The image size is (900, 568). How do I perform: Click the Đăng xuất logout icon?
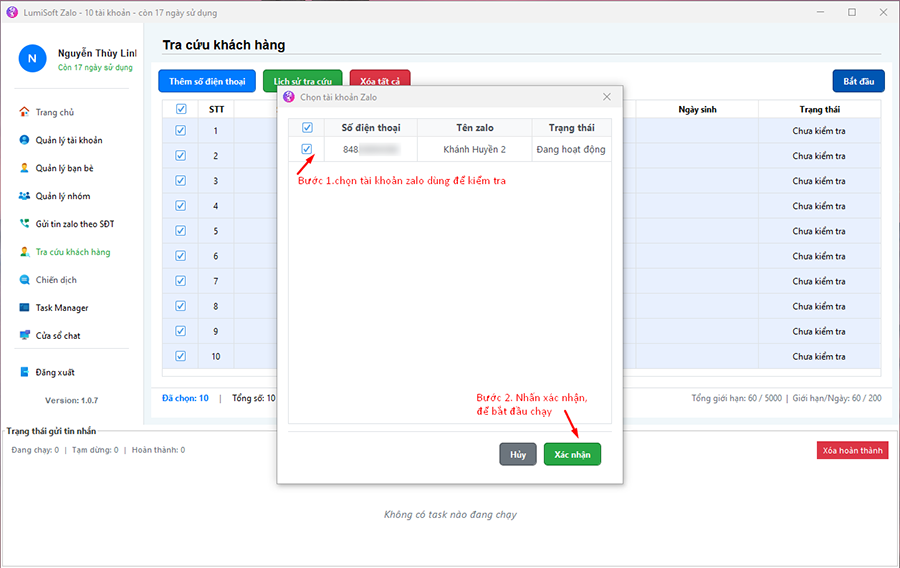(24, 372)
